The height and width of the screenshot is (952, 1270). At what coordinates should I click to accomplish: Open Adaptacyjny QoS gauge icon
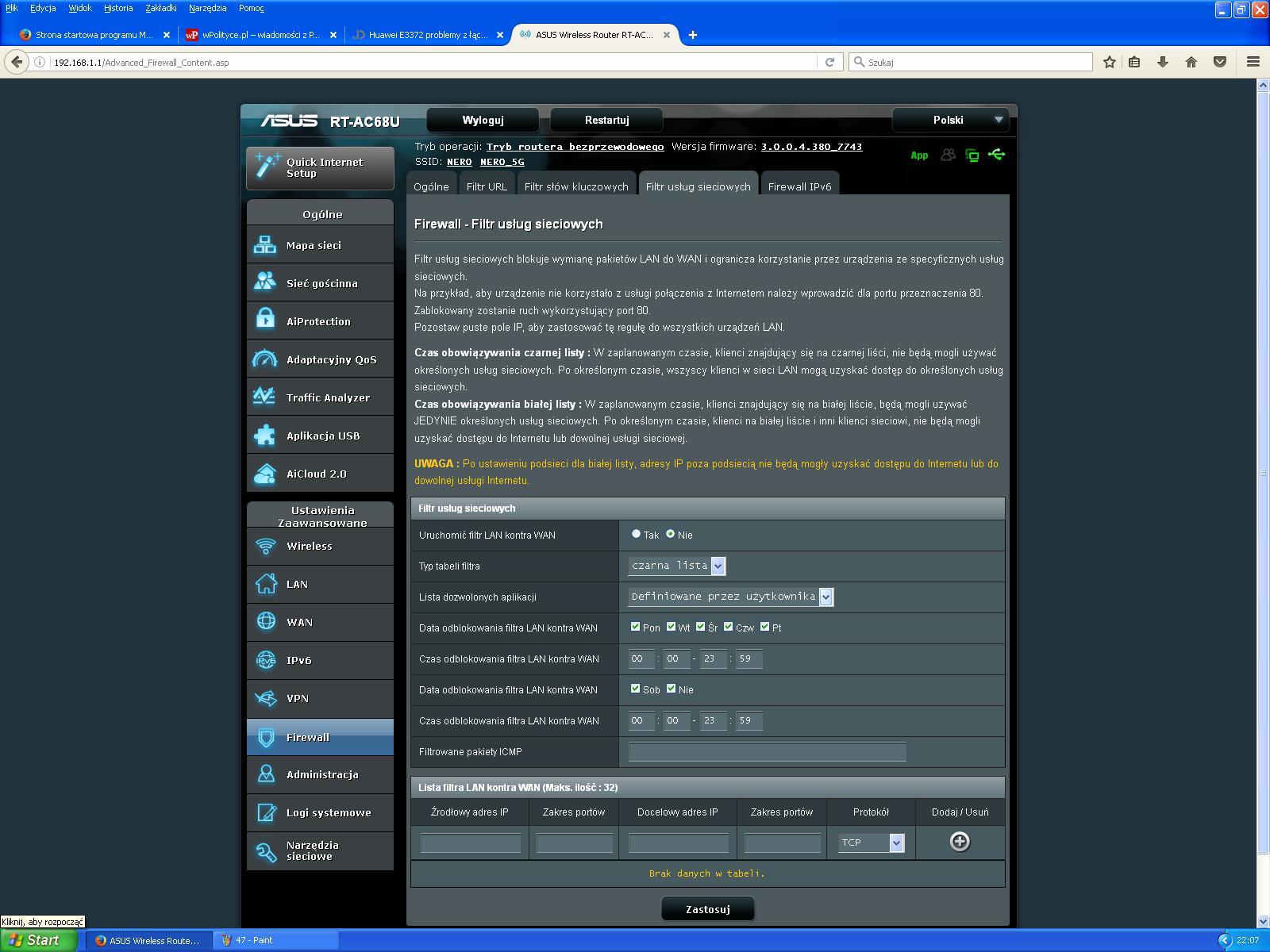(265, 359)
